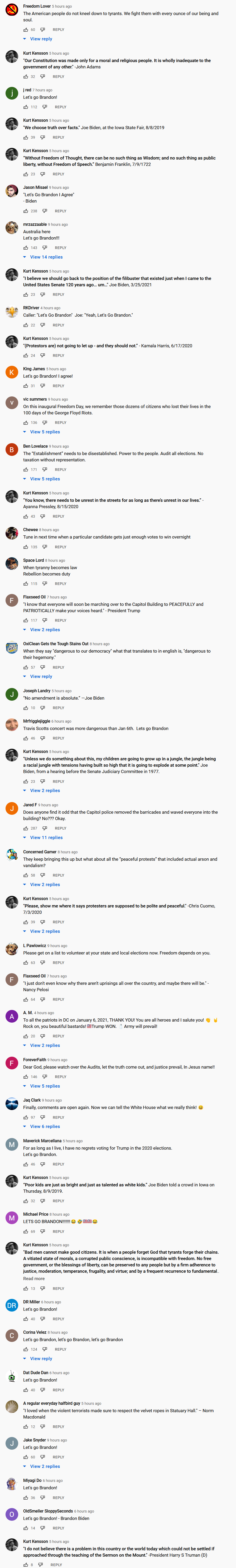236x1568 pixels.
Task: Reply to King James's comment
Action: [58, 386]
